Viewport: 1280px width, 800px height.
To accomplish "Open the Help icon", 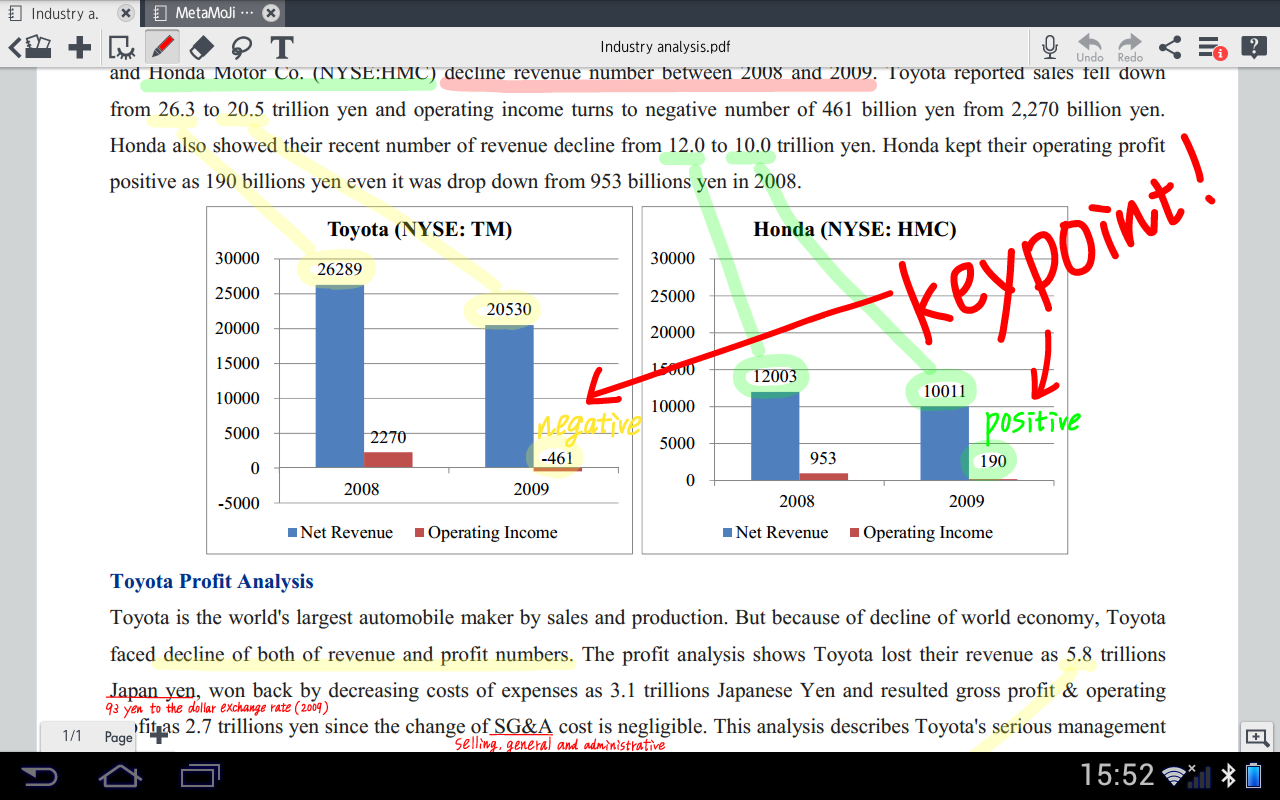I will coord(1253,47).
